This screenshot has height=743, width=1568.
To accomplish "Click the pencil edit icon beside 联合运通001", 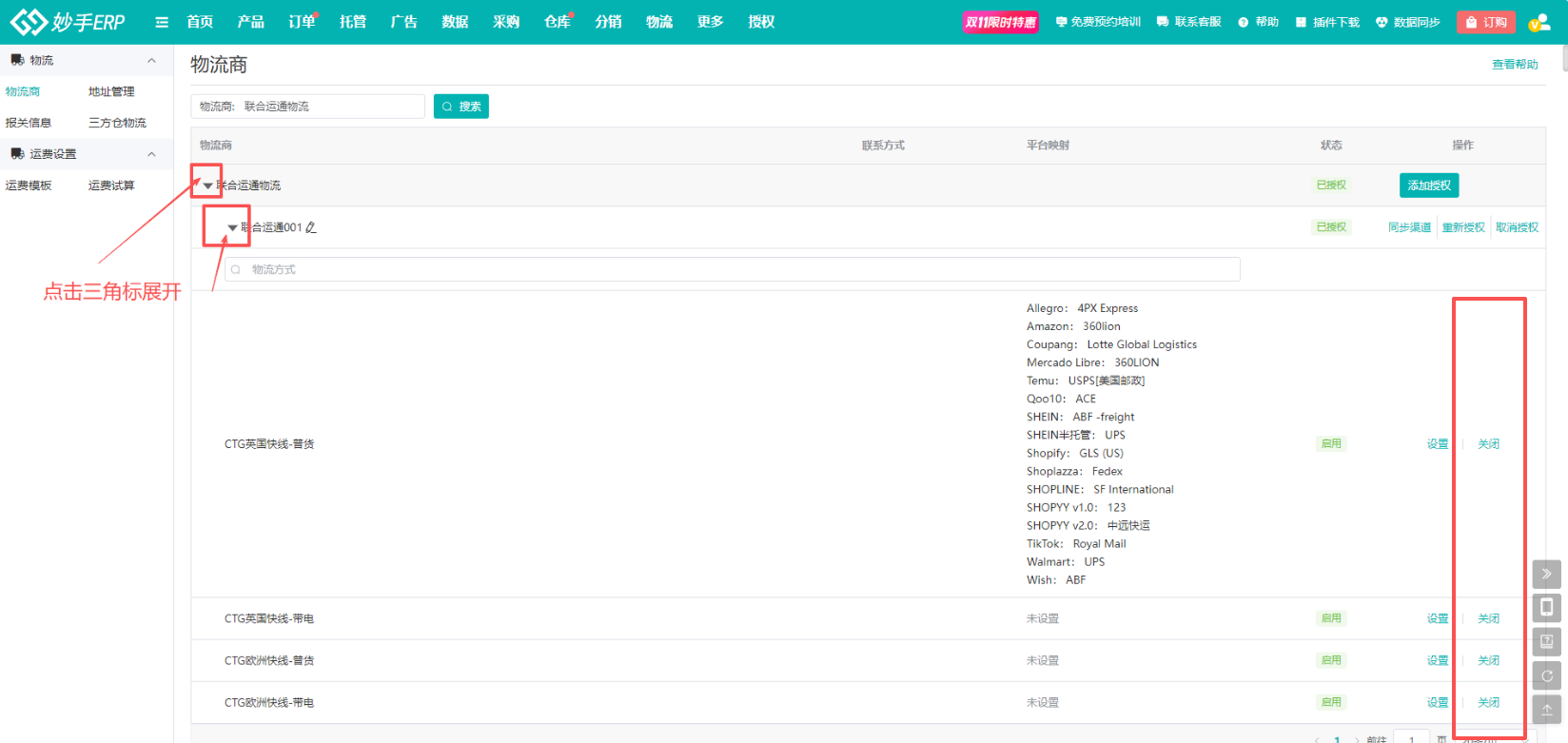I will tap(311, 227).
